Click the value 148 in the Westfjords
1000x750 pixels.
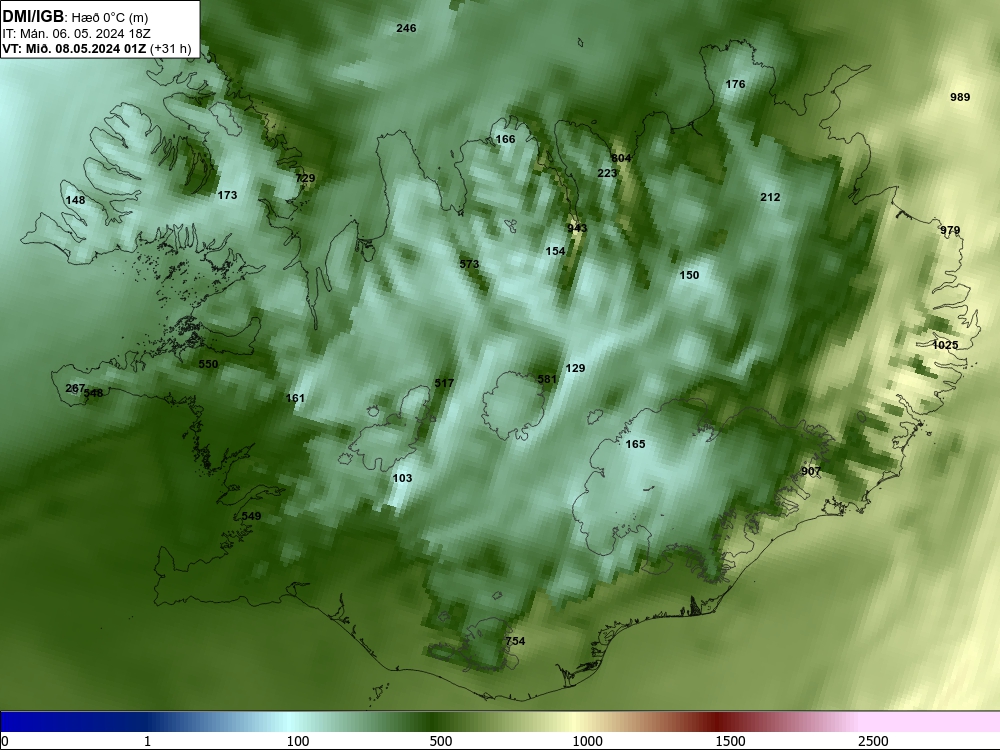tap(75, 200)
